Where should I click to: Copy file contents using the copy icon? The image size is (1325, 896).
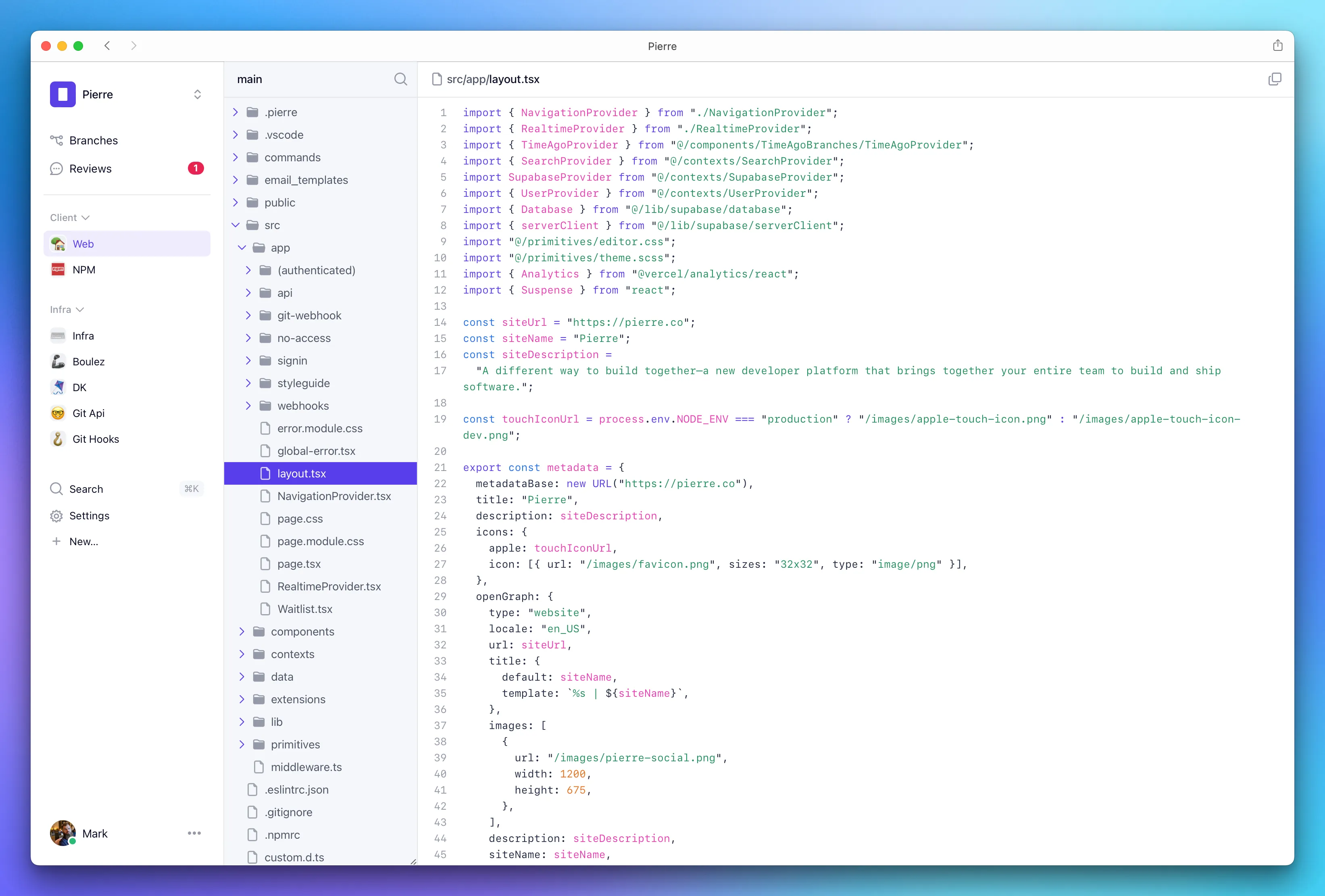coord(1274,79)
